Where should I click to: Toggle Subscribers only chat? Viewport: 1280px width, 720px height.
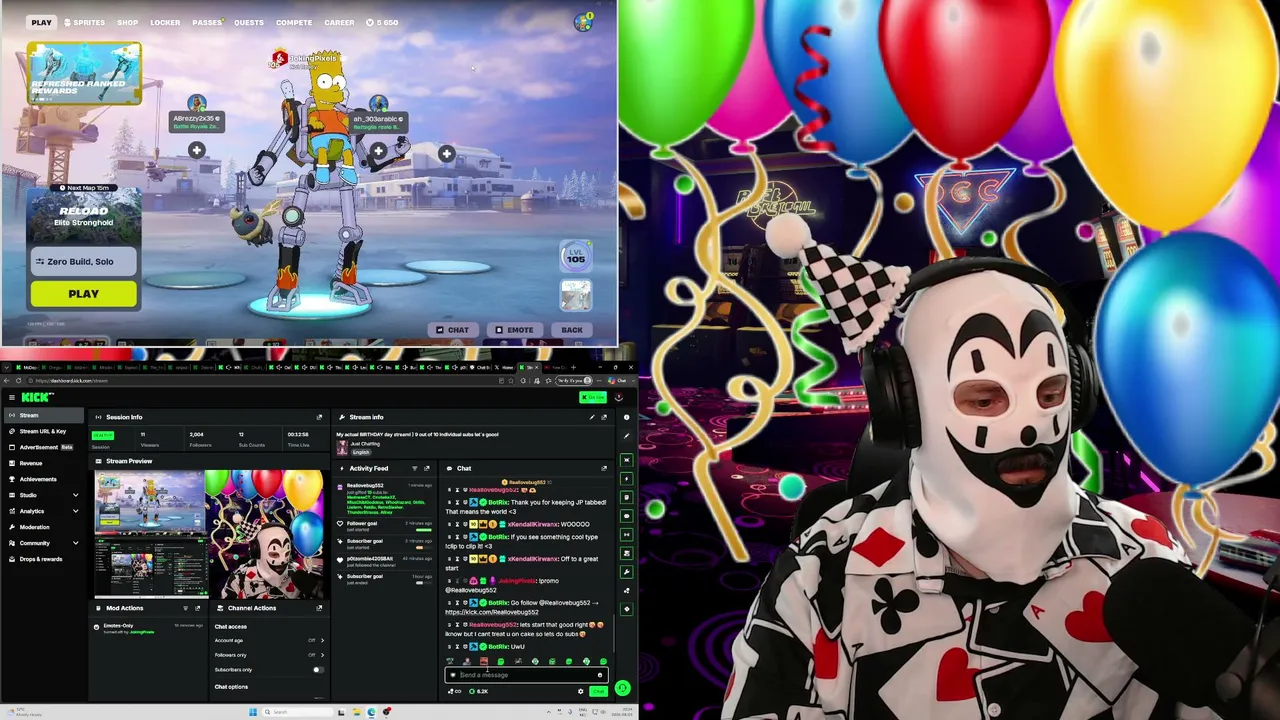click(318, 670)
